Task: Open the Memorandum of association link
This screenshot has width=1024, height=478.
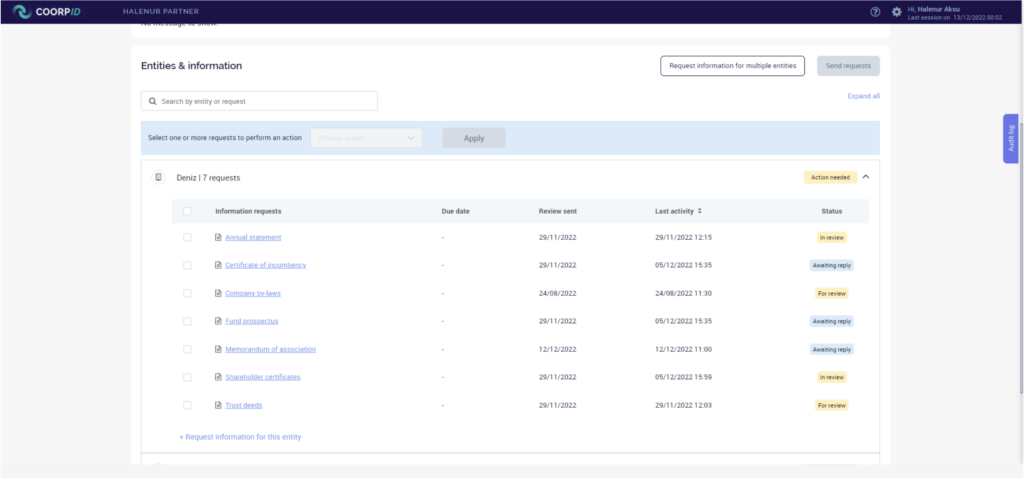Action: point(270,349)
